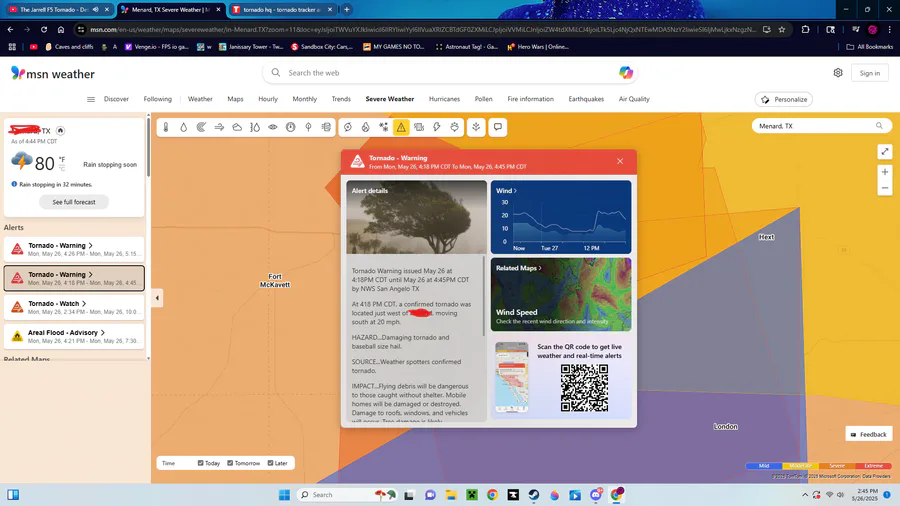Expand the Tornado Warning alert ending 5:15
This screenshot has width=900, height=506.
tap(74, 249)
